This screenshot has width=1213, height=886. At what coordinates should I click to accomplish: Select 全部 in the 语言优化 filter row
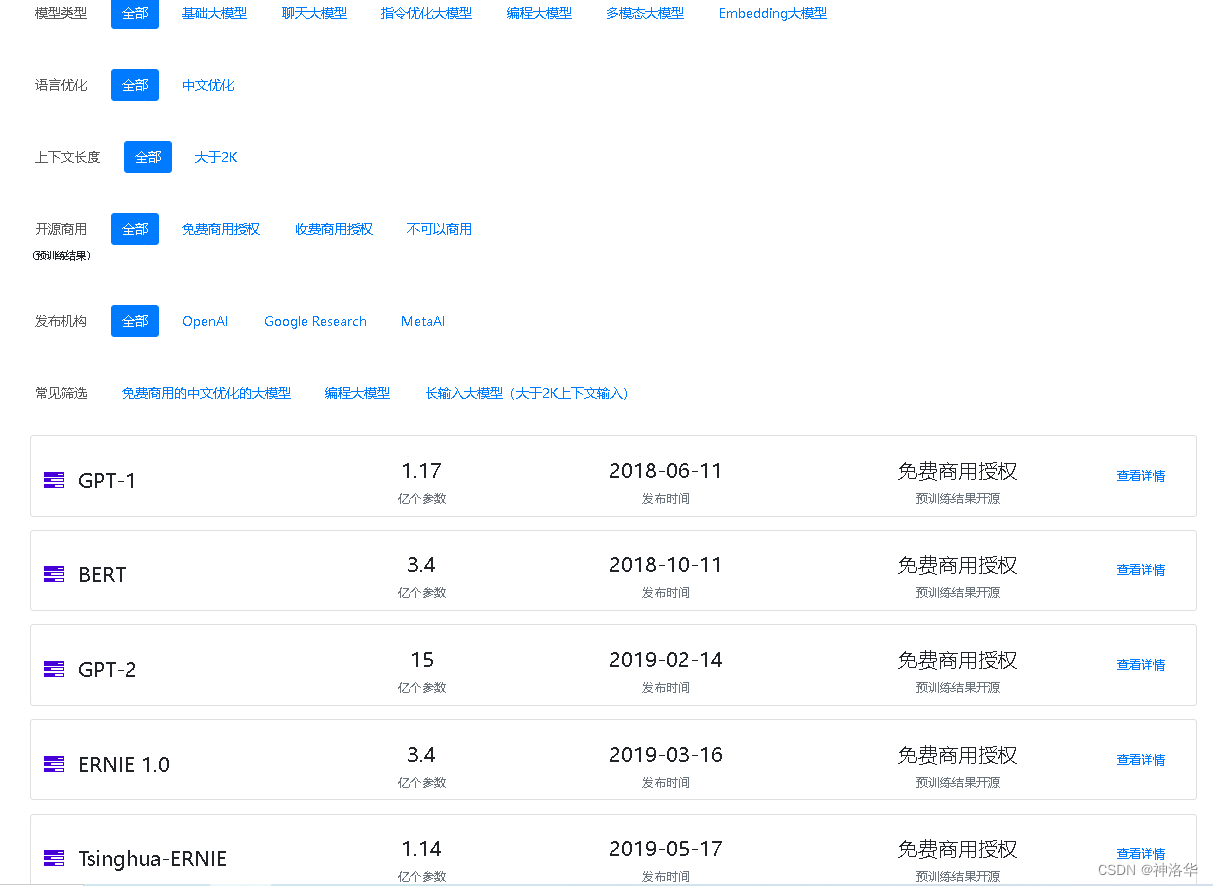pyautogui.click(x=135, y=85)
